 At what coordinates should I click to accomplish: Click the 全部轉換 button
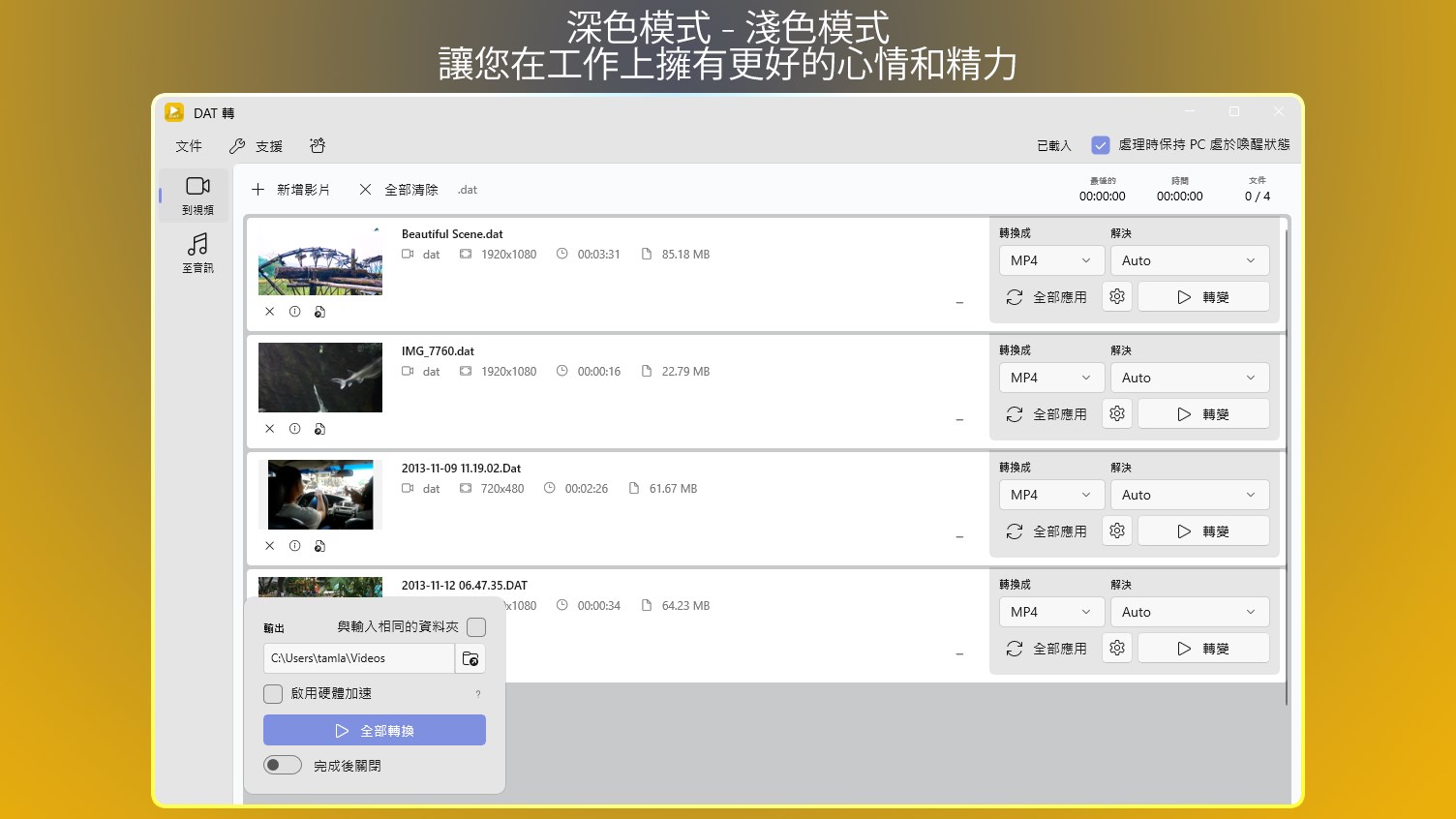tap(375, 730)
